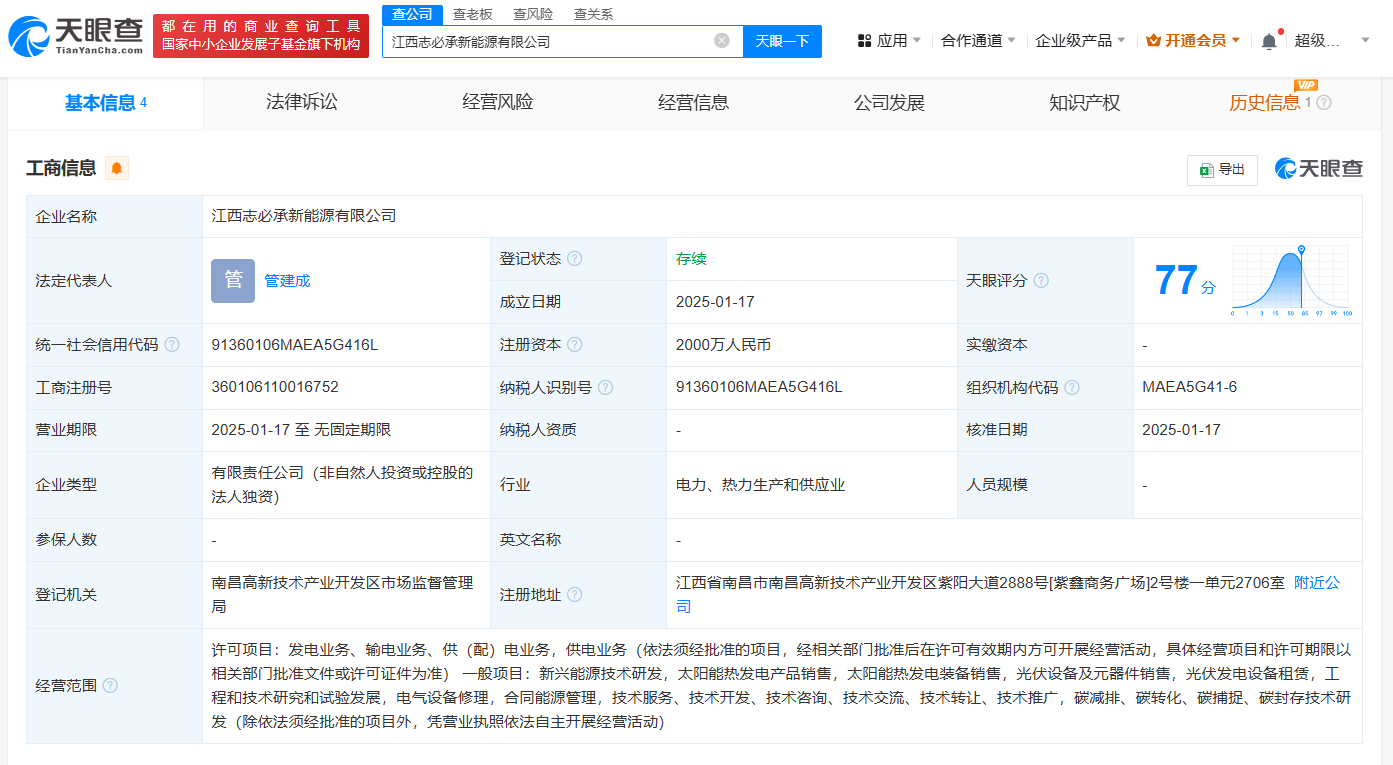Click the 天眼一下 search button
Viewport: 1393px width, 765px height.
[781, 40]
